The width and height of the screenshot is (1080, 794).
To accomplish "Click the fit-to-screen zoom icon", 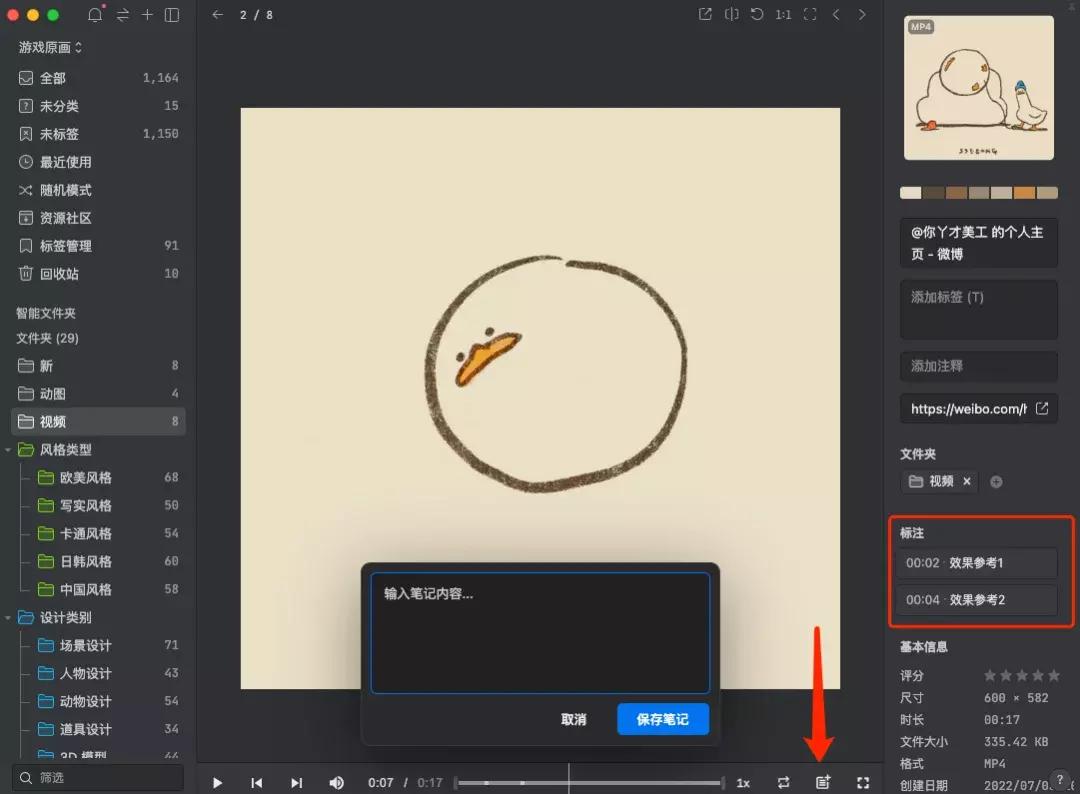I will (810, 15).
